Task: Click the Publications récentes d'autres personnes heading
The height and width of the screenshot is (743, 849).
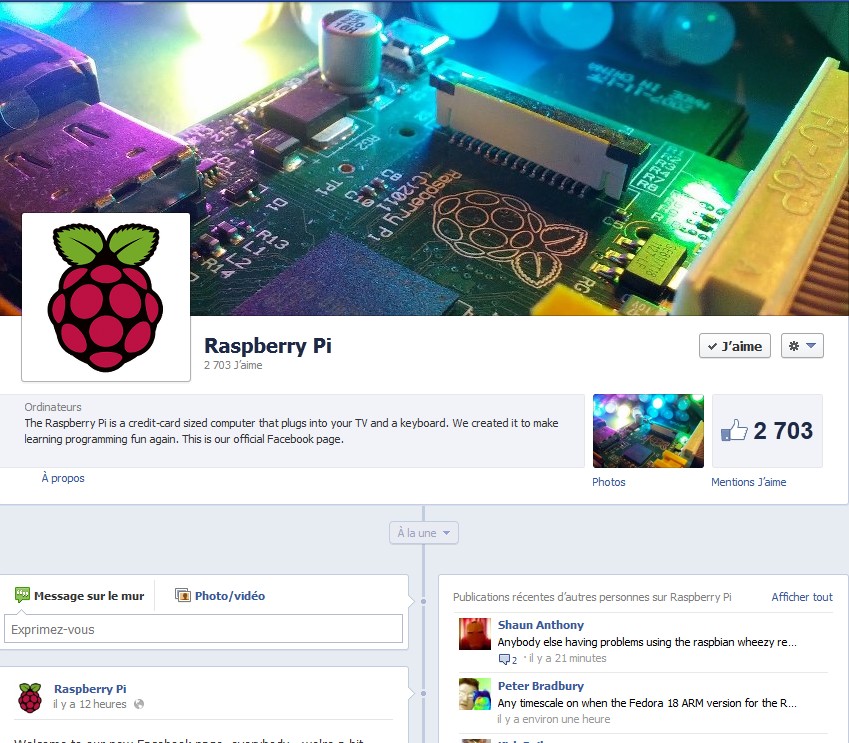Action: pyautogui.click(x=592, y=597)
